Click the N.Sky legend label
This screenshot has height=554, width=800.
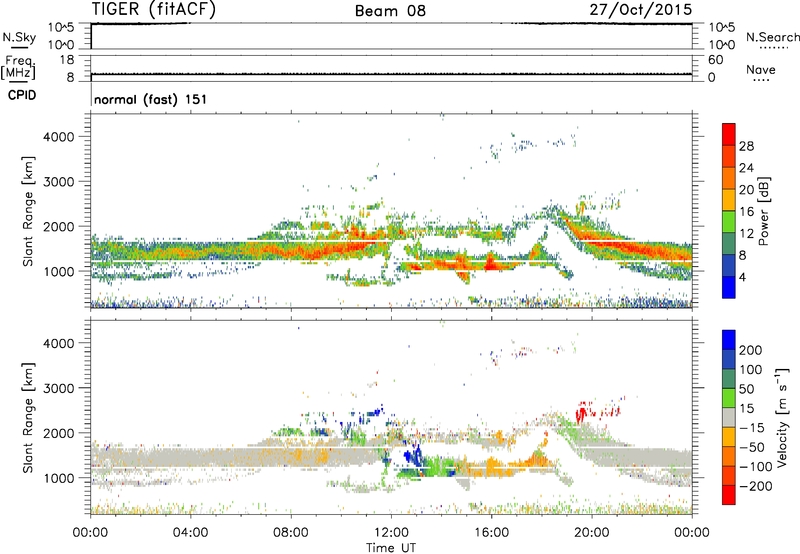click(x=19, y=37)
